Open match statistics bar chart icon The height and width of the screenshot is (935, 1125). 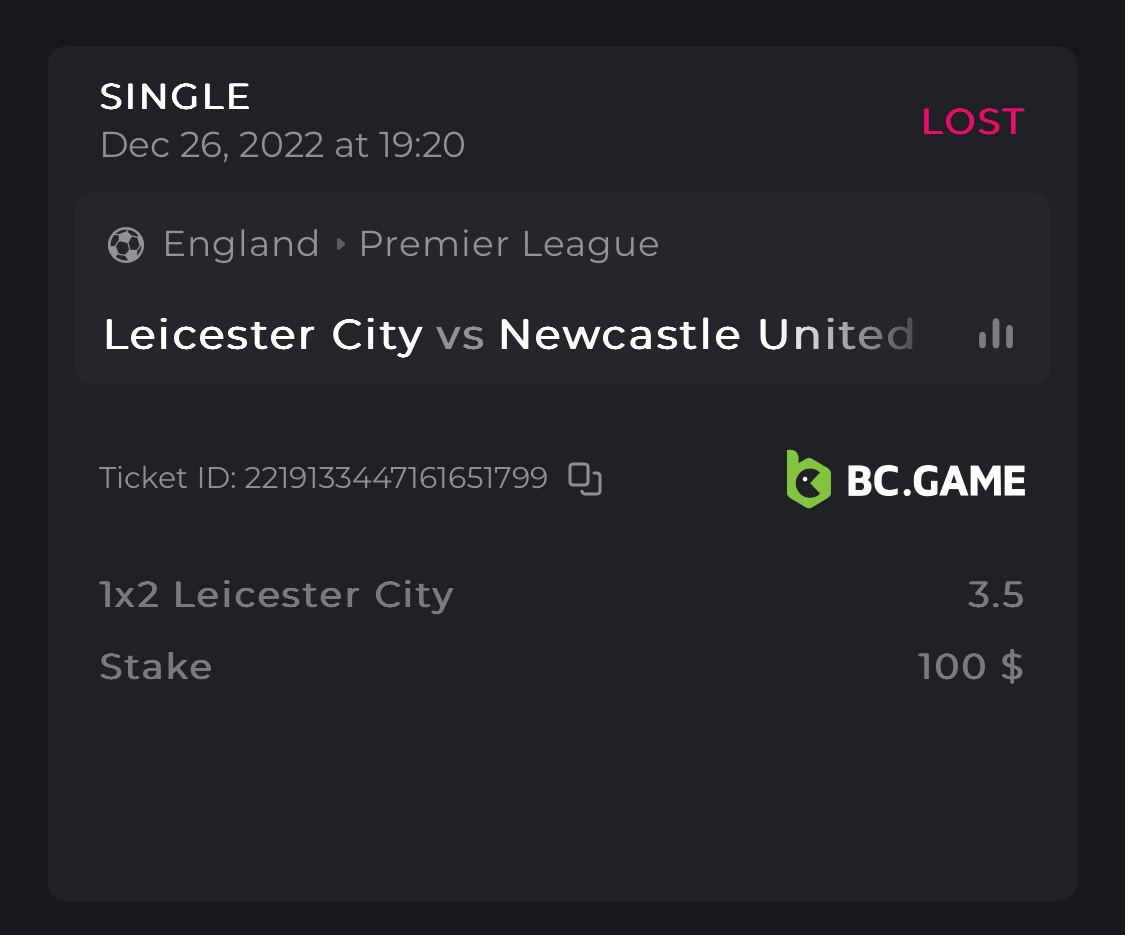(x=995, y=334)
